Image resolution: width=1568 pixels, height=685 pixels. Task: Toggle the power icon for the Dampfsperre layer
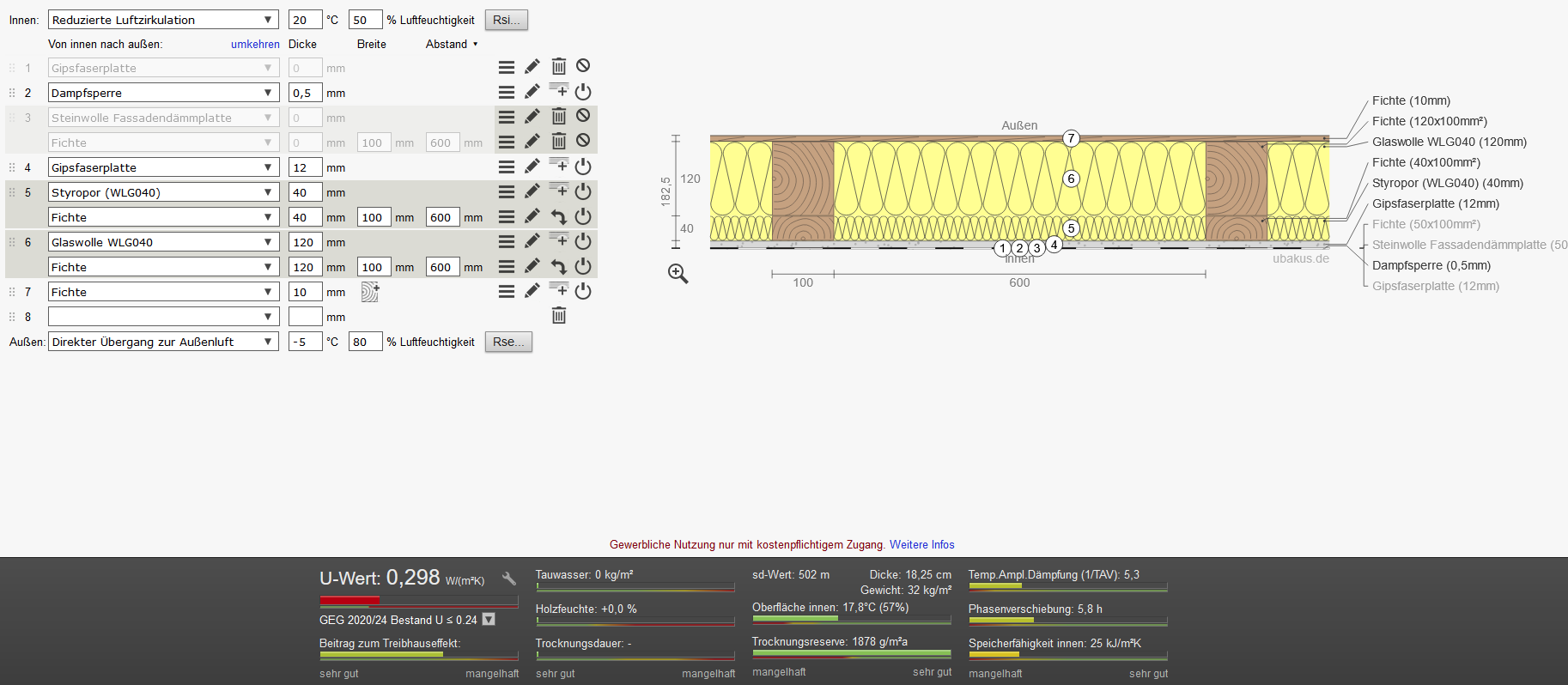[x=583, y=92]
